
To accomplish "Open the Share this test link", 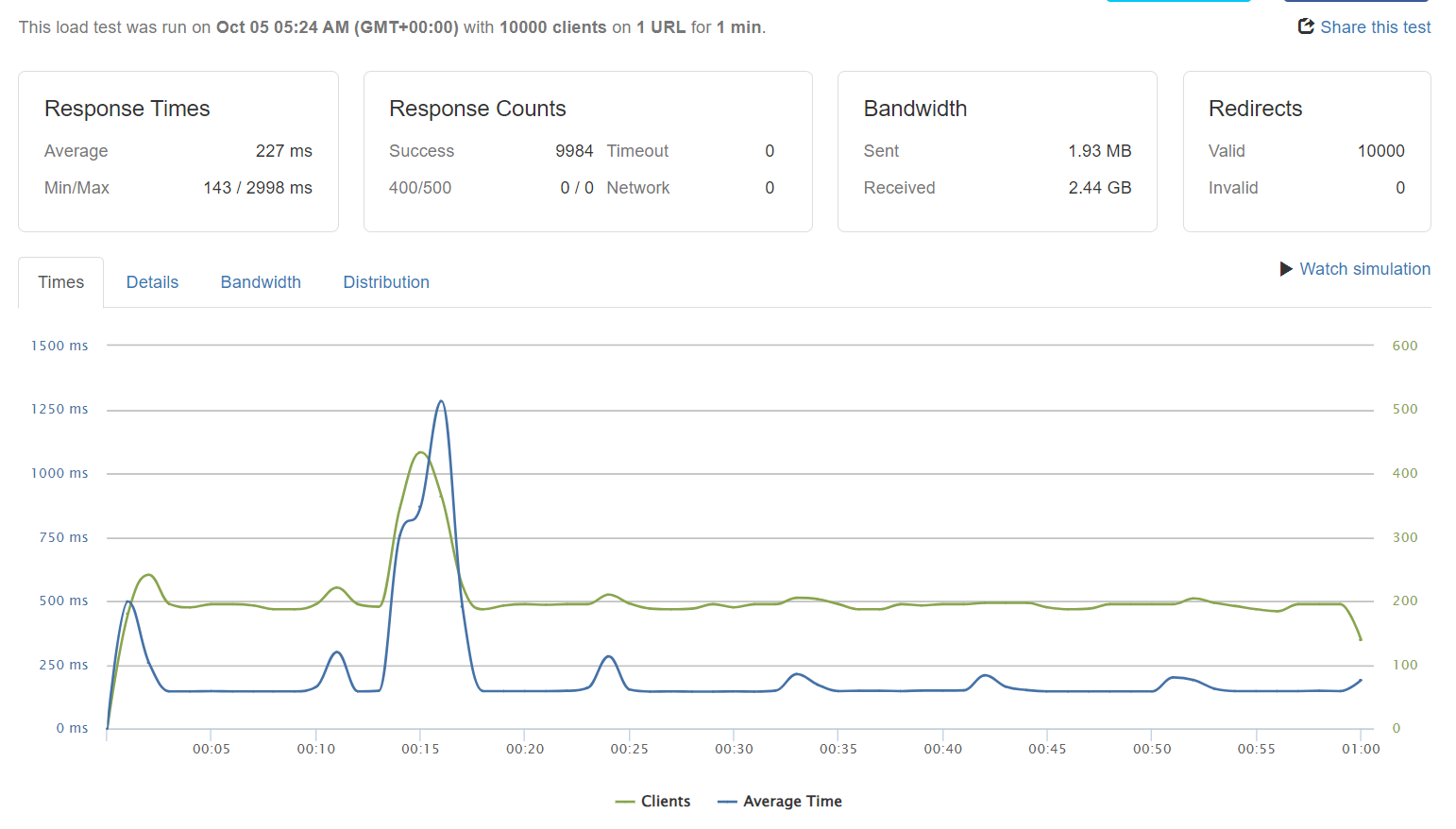I will 1375,27.
